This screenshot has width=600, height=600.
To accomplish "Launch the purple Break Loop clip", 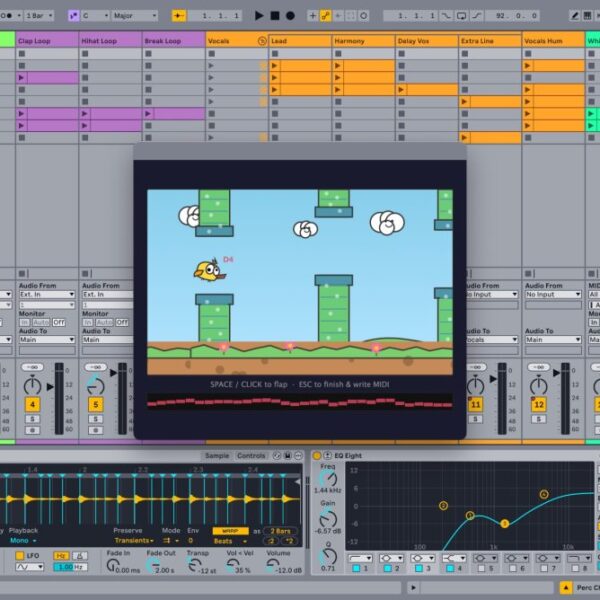I will pos(148,114).
